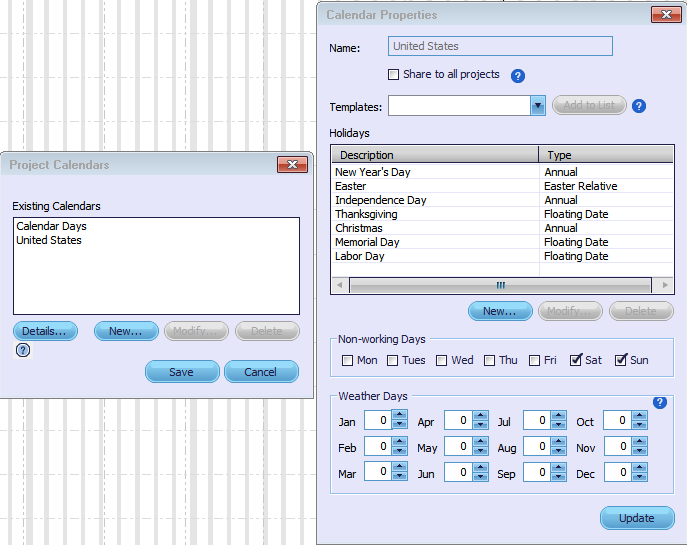Increase Oct weather days with up arrow
The width and height of the screenshot is (687, 545).
pyautogui.click(x=640, y=414)
